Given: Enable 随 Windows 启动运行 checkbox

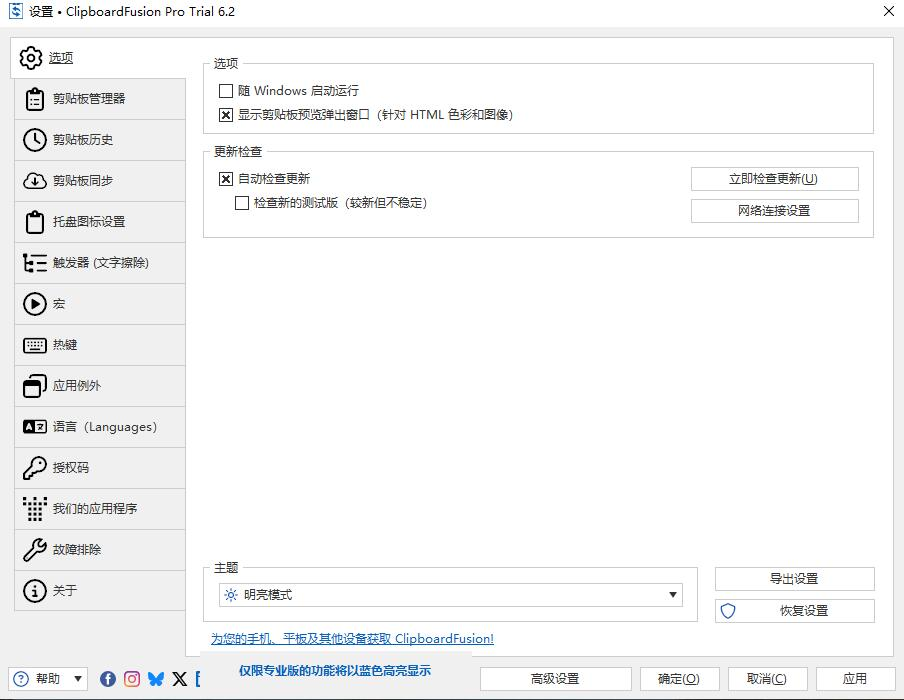Looking at the screenshot, I should pos(226,91).
